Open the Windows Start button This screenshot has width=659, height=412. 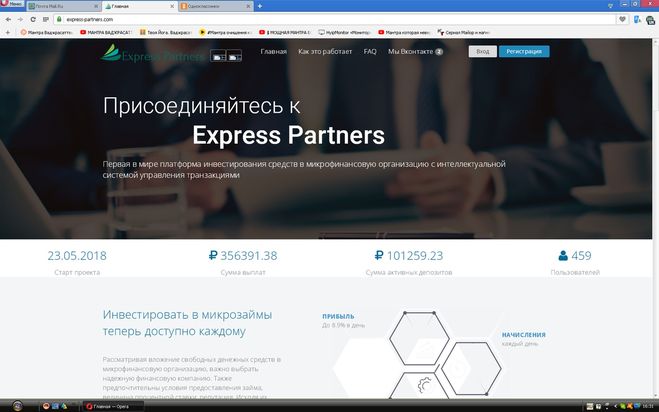click(x=17, y=406)
